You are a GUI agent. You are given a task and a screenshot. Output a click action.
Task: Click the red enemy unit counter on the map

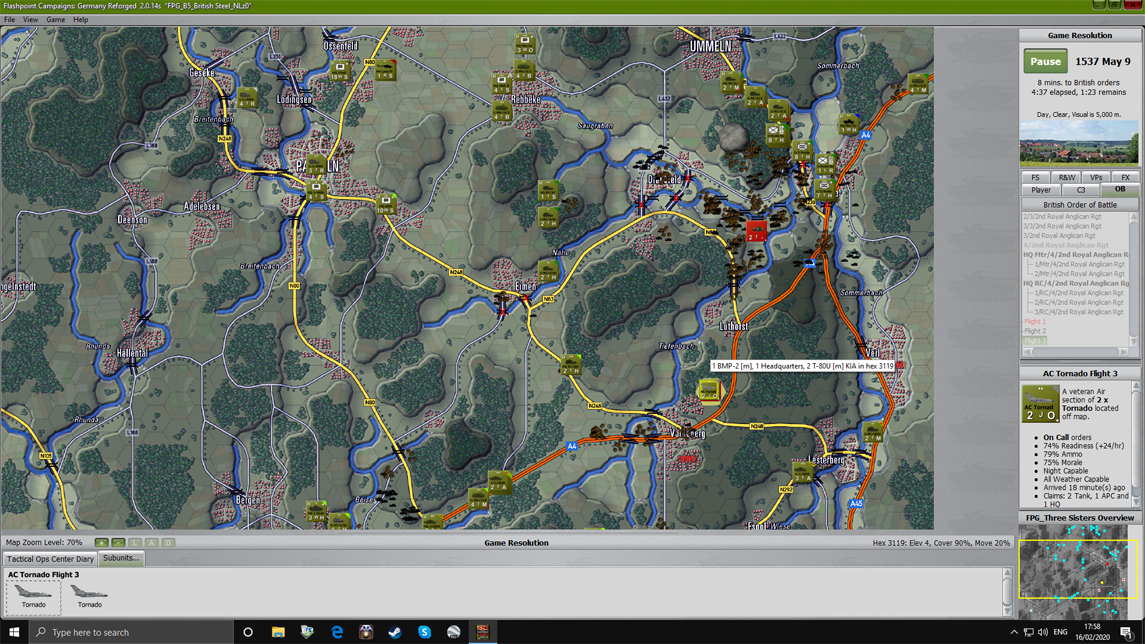[756, 231]
